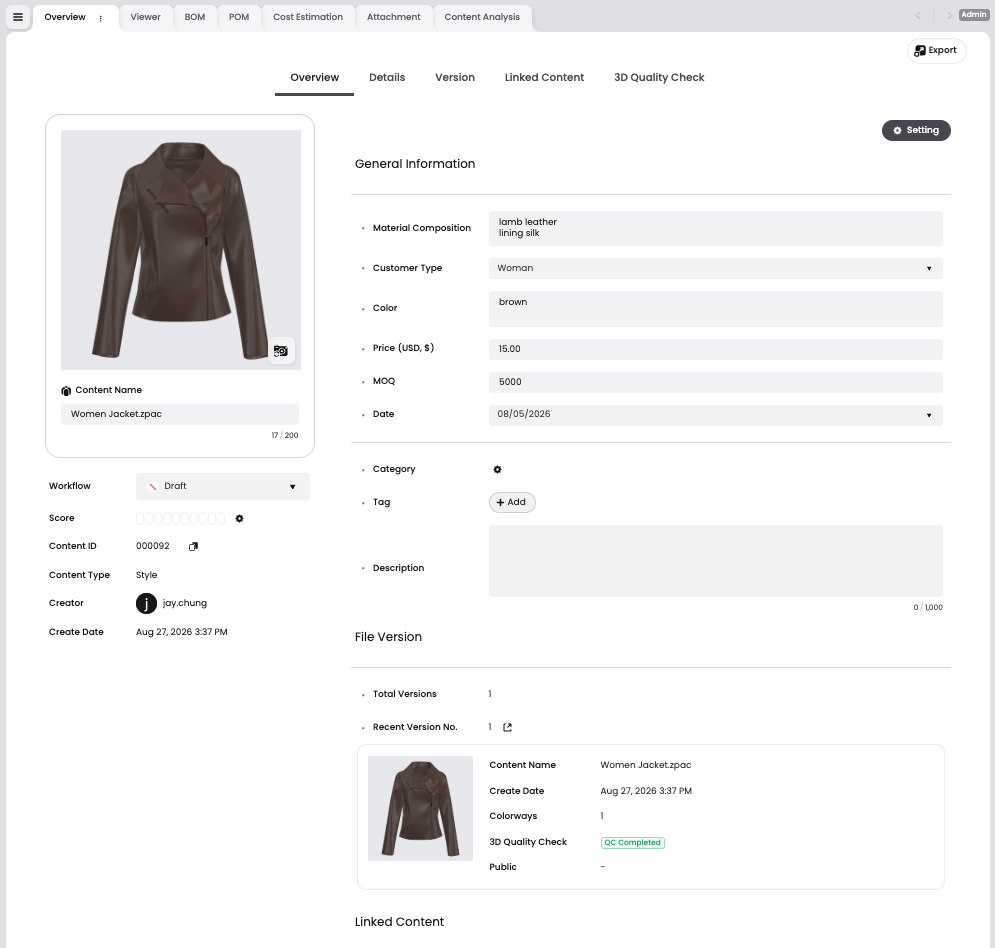
Task: Click the Score rating bar
Action: [180, 519]
